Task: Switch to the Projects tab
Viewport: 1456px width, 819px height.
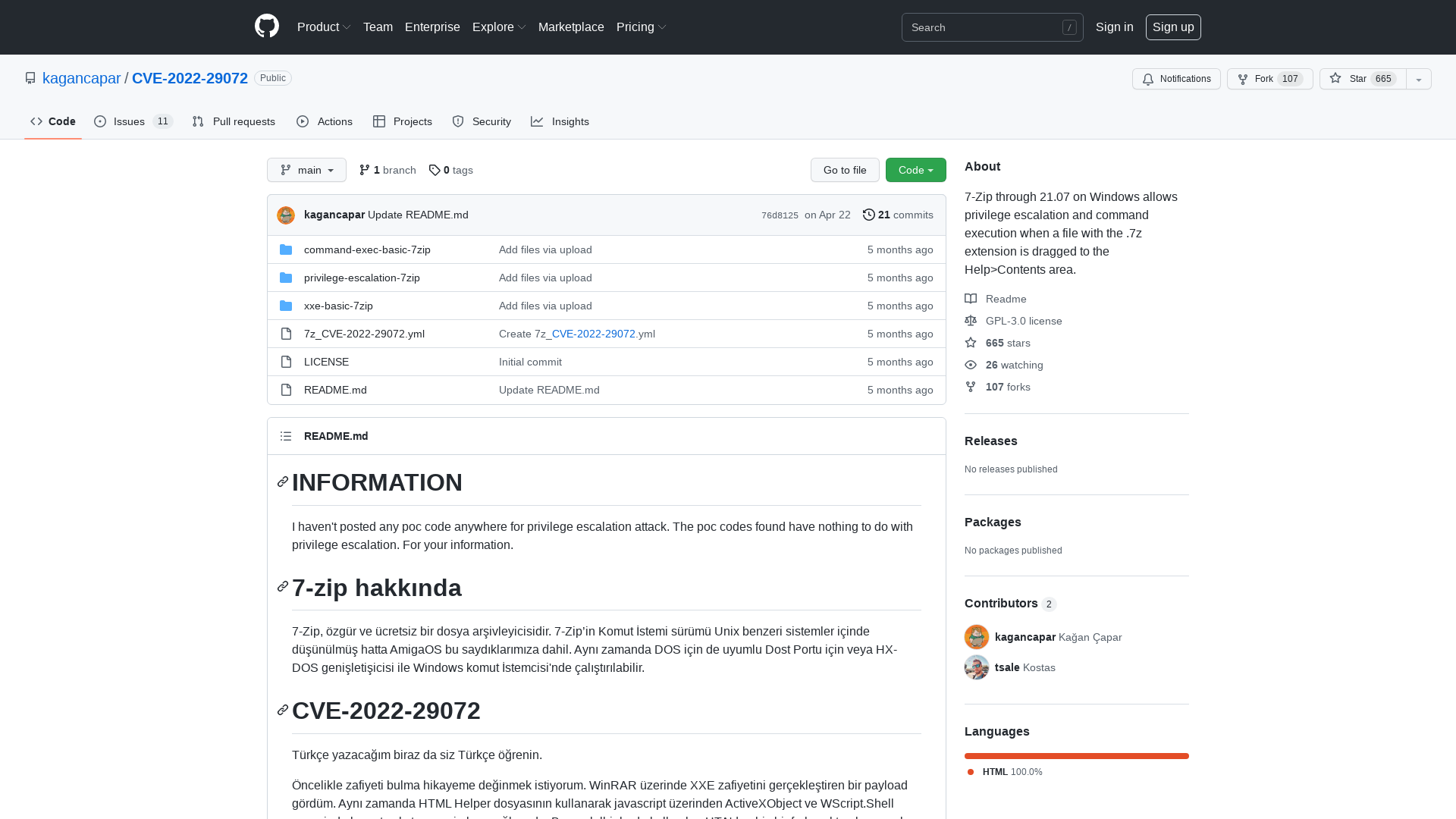Action: (403, 121)
